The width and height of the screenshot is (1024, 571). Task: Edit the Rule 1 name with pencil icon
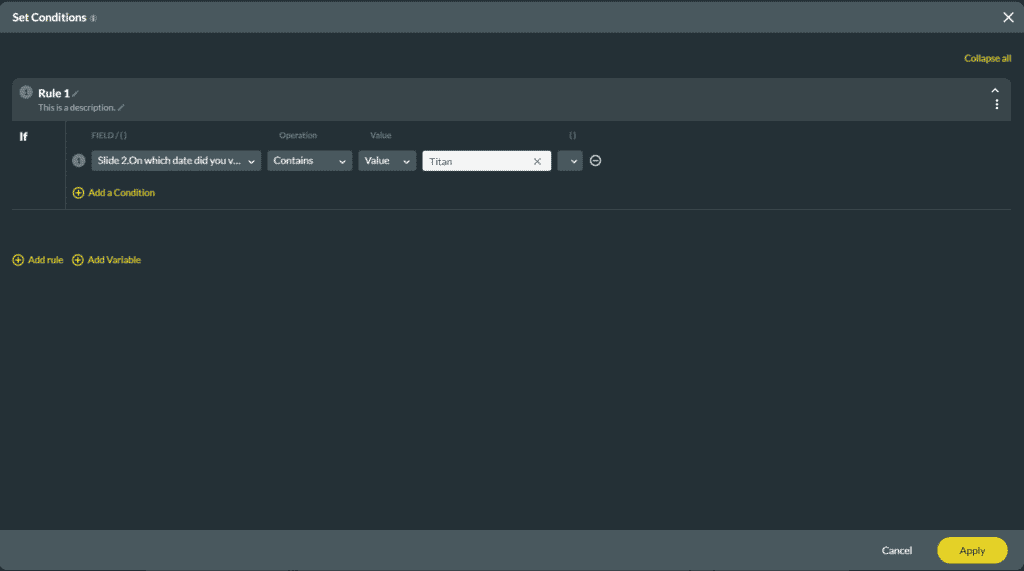(76, 94)
